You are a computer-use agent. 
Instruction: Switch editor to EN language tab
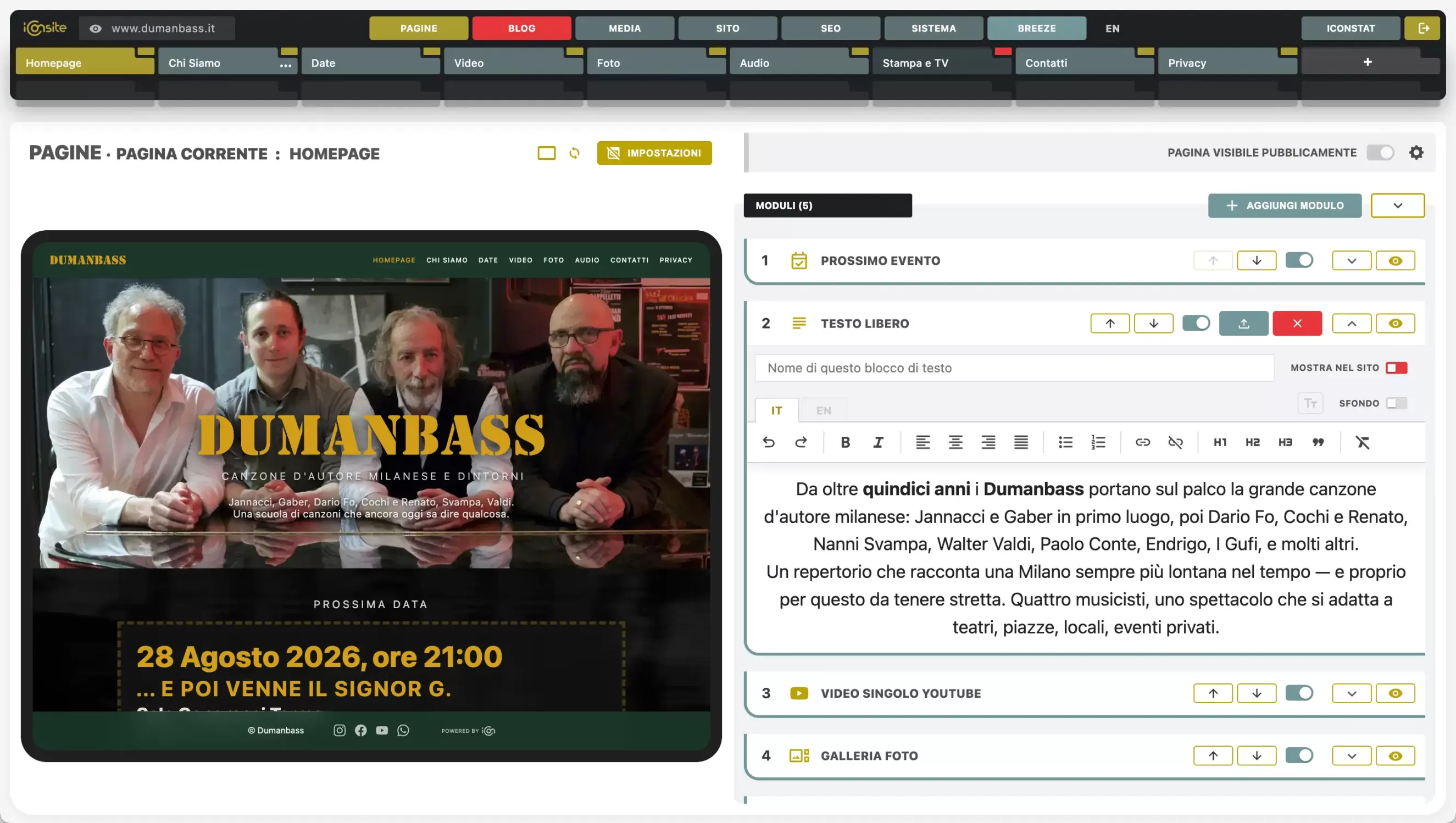[x=824, y=410]
